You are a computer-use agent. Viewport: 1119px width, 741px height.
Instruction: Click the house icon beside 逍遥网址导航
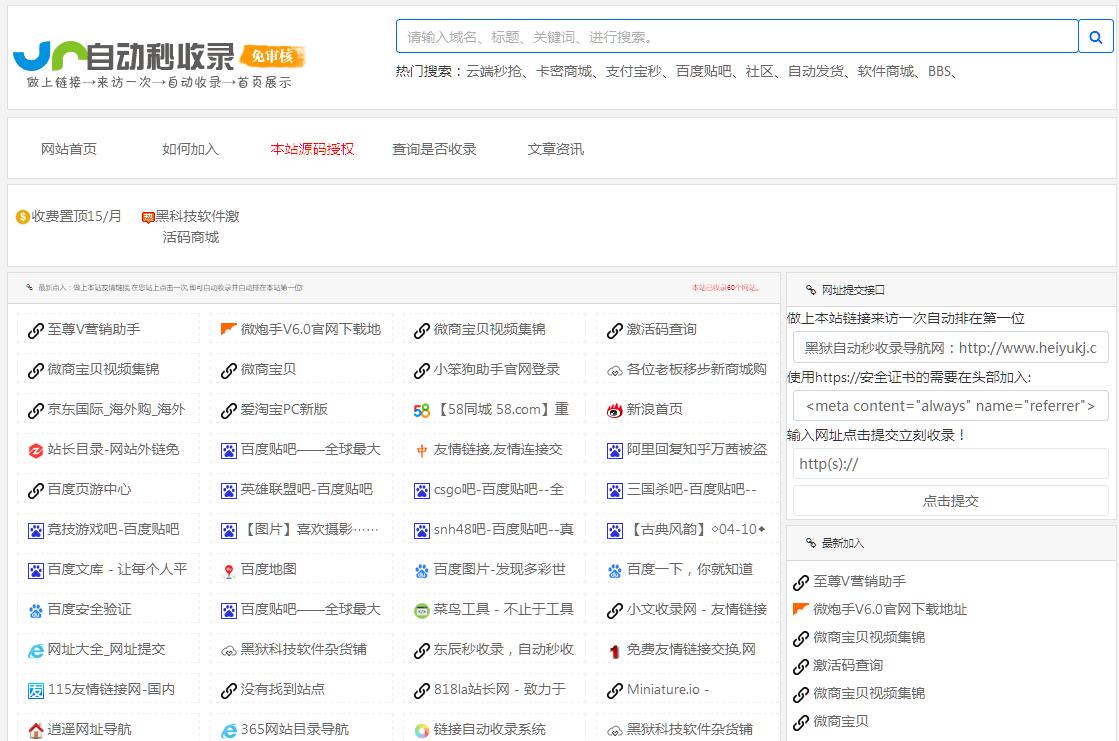(x=36, y=730)
